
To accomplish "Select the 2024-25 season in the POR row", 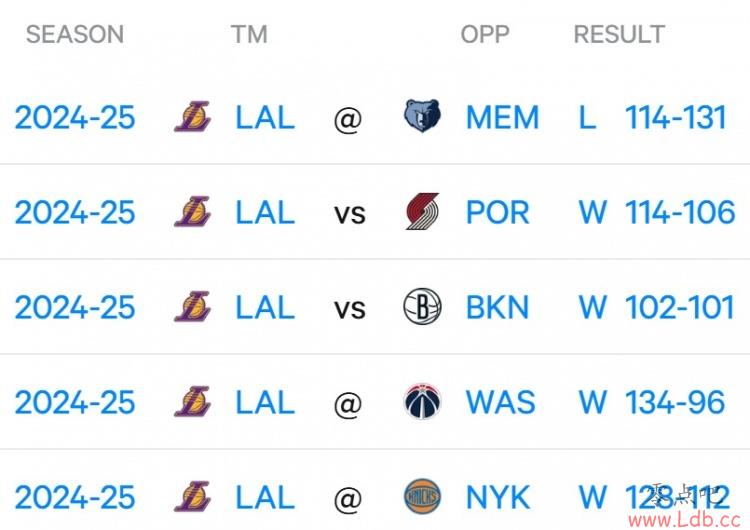I will 75,212.
